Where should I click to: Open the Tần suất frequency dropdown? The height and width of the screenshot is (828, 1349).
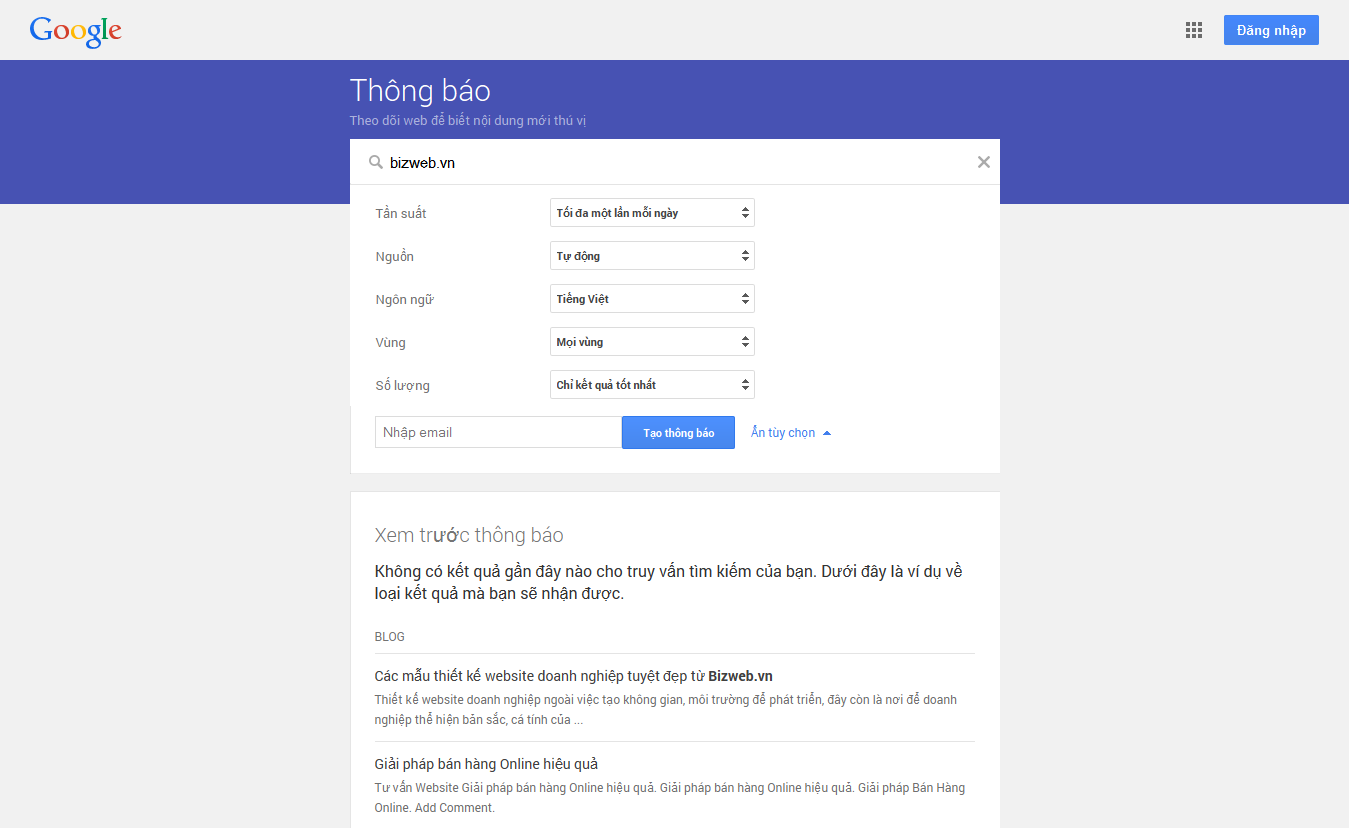pyautogui.click(x=652, y=213)
